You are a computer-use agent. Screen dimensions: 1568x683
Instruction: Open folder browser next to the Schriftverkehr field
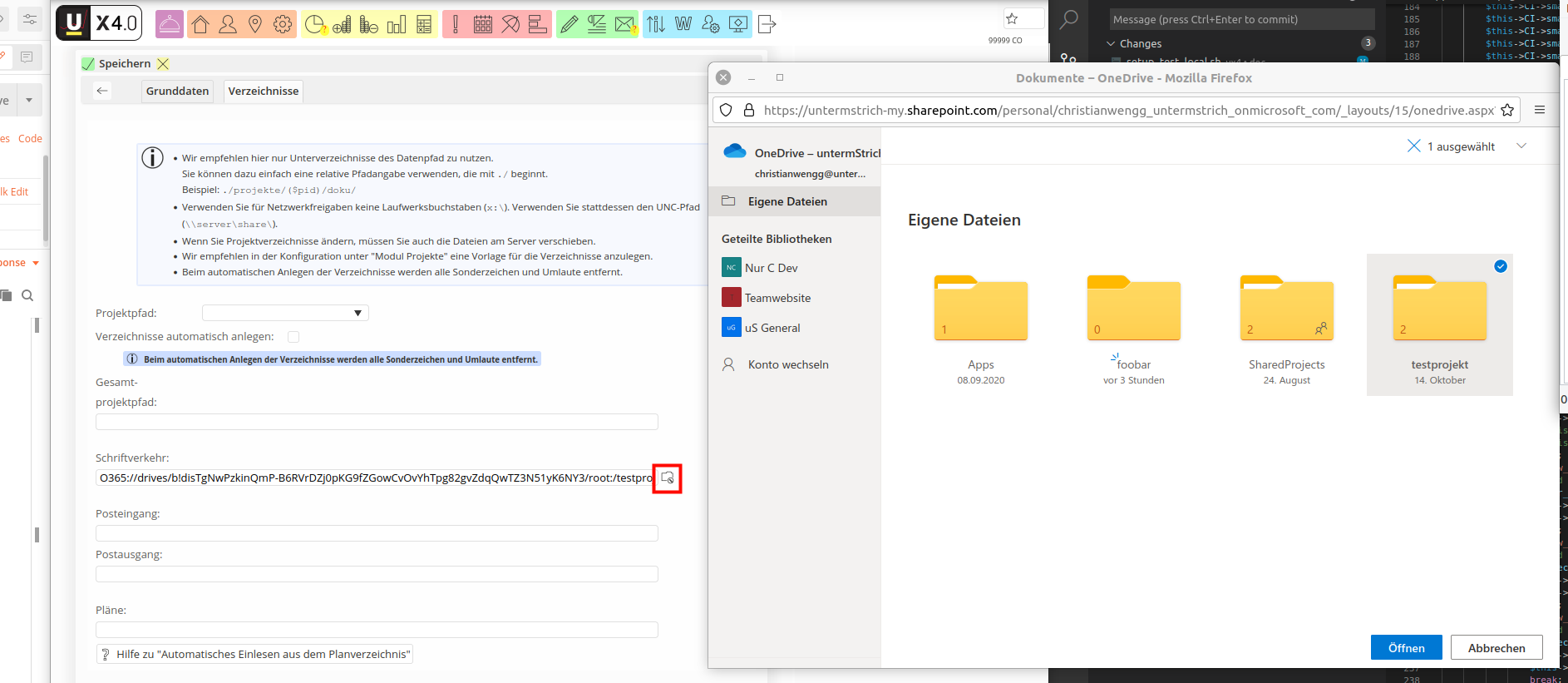[667, 478]
